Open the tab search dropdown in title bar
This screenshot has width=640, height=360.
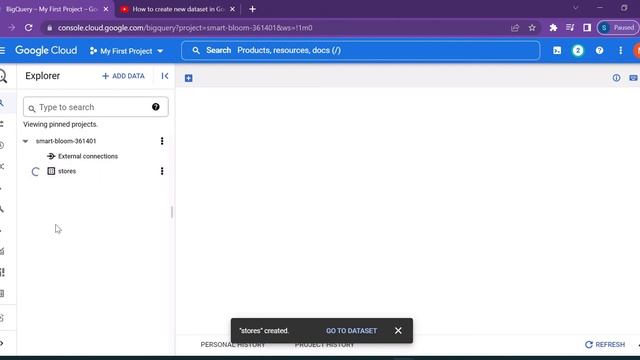pos(576,8)
